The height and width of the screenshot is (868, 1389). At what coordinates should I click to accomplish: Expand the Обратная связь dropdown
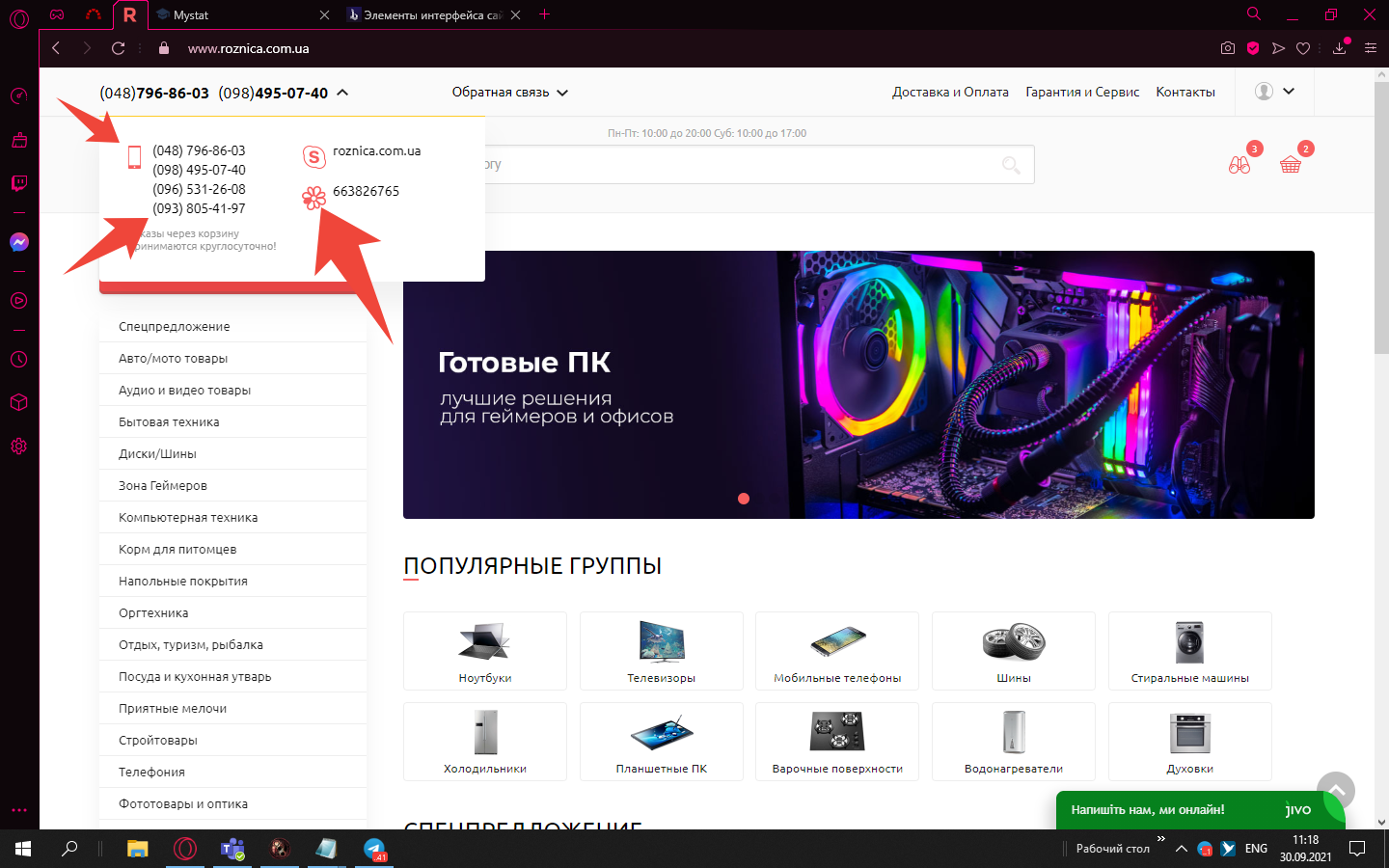point(510,93)
